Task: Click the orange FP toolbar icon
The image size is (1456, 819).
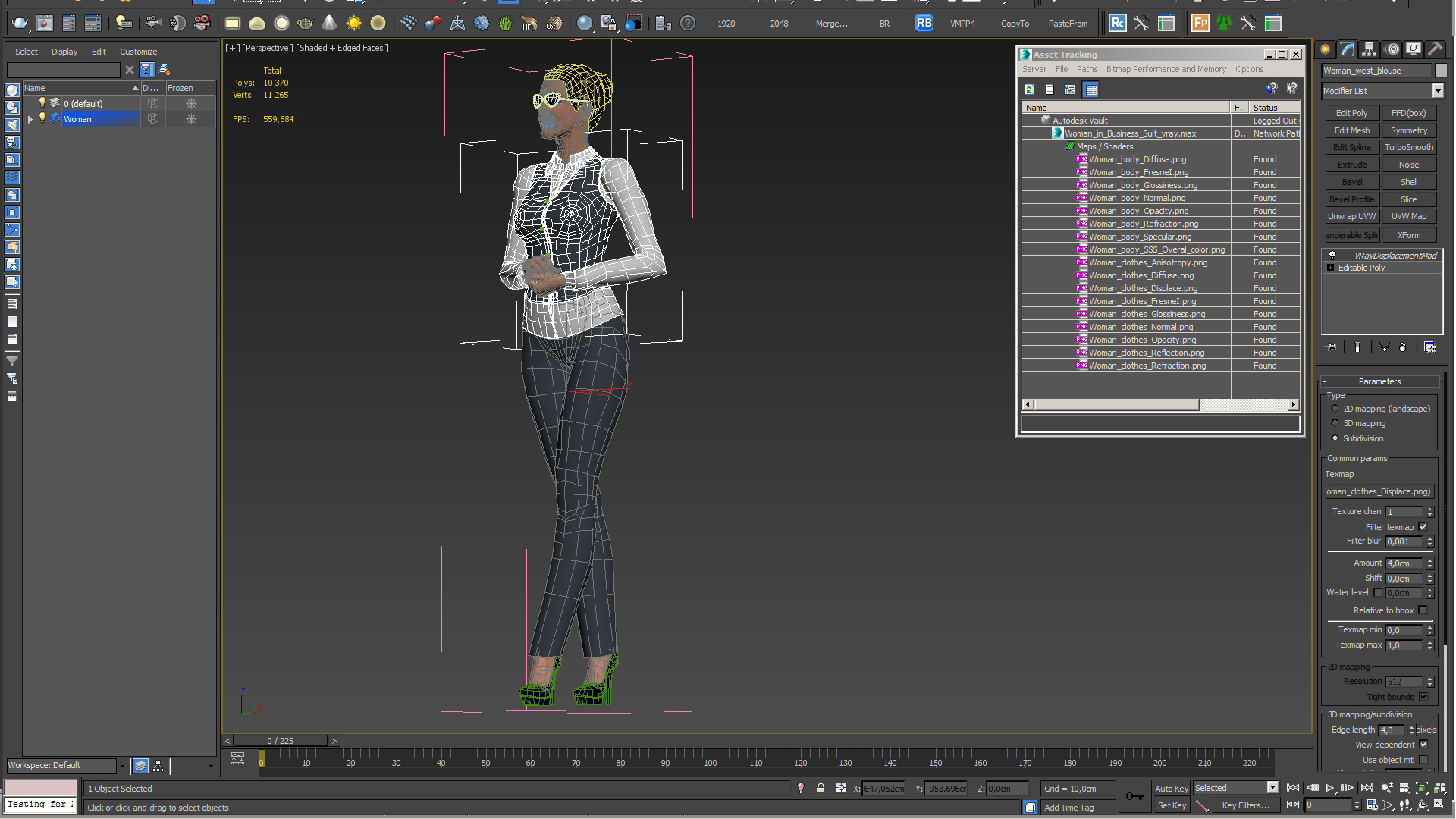Action: [x=1200, y=24]
